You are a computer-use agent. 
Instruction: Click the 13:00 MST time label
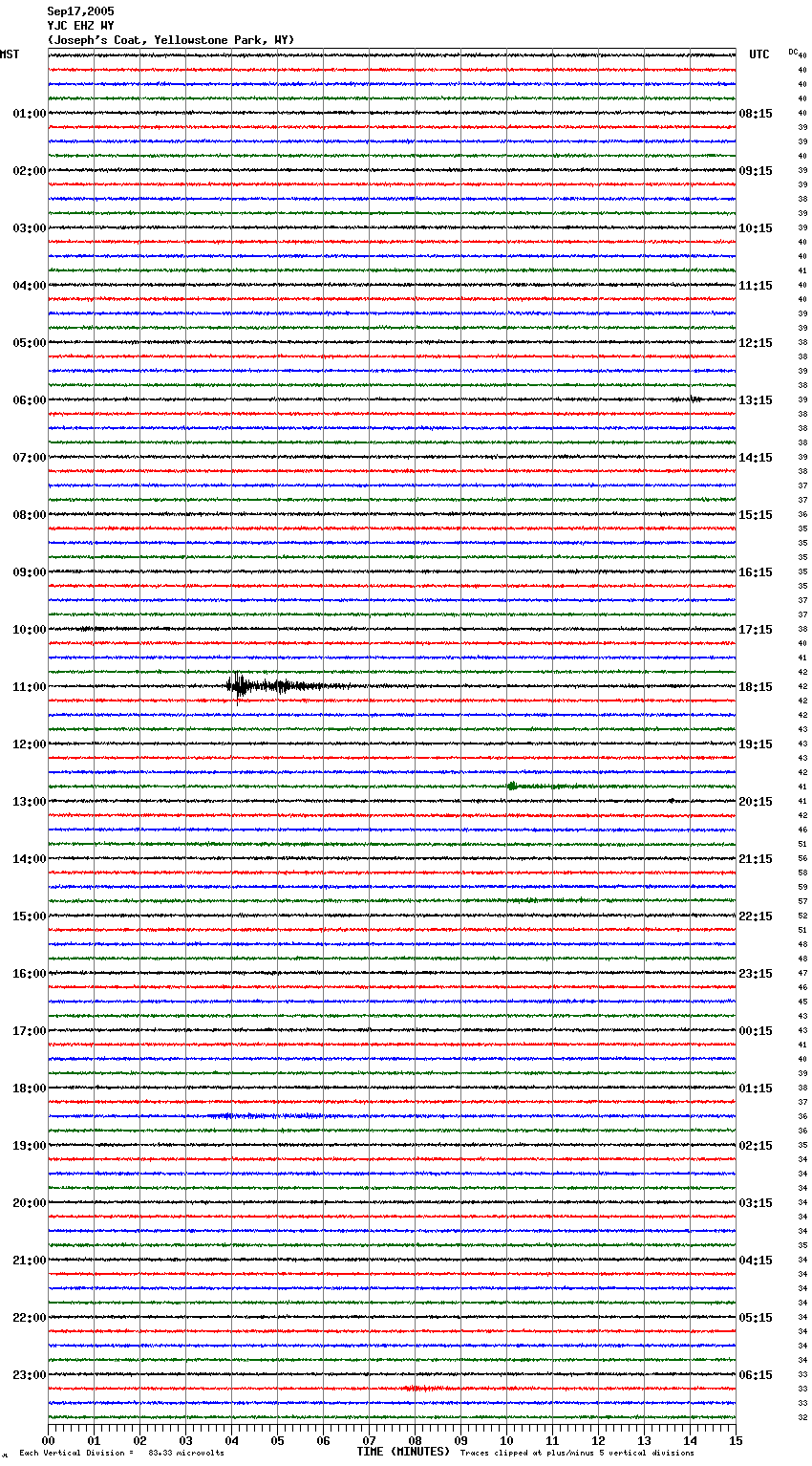tap(30, 802)
